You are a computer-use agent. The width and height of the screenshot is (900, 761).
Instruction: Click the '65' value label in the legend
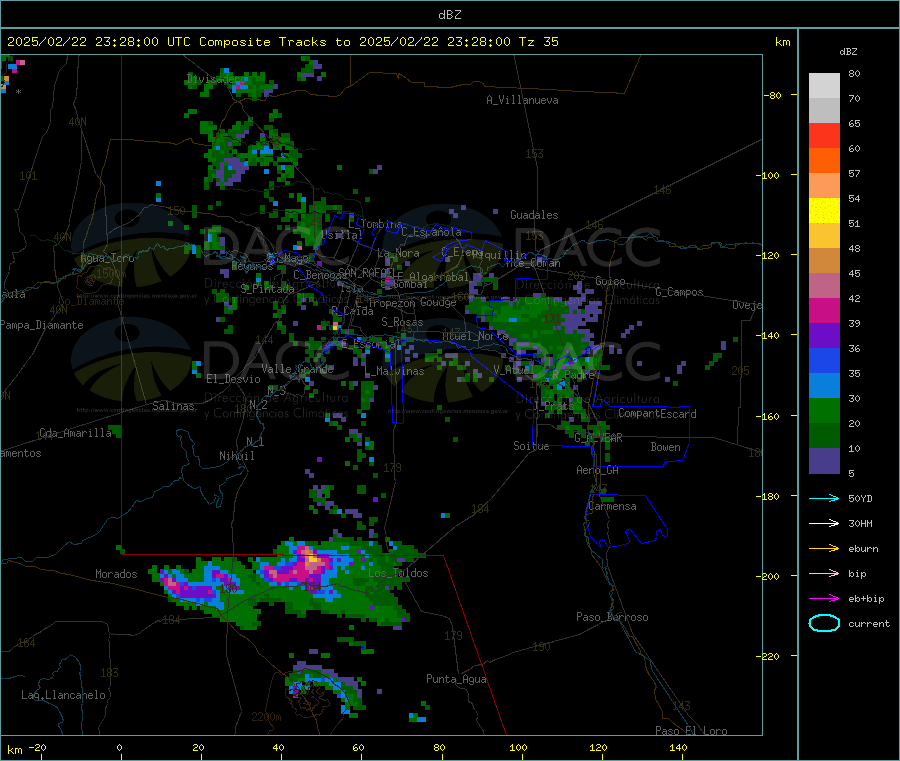click(x=854, y=123)
